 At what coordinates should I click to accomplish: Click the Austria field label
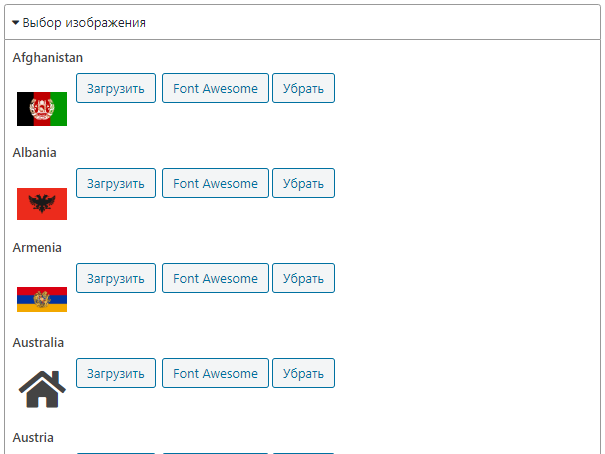33,438
